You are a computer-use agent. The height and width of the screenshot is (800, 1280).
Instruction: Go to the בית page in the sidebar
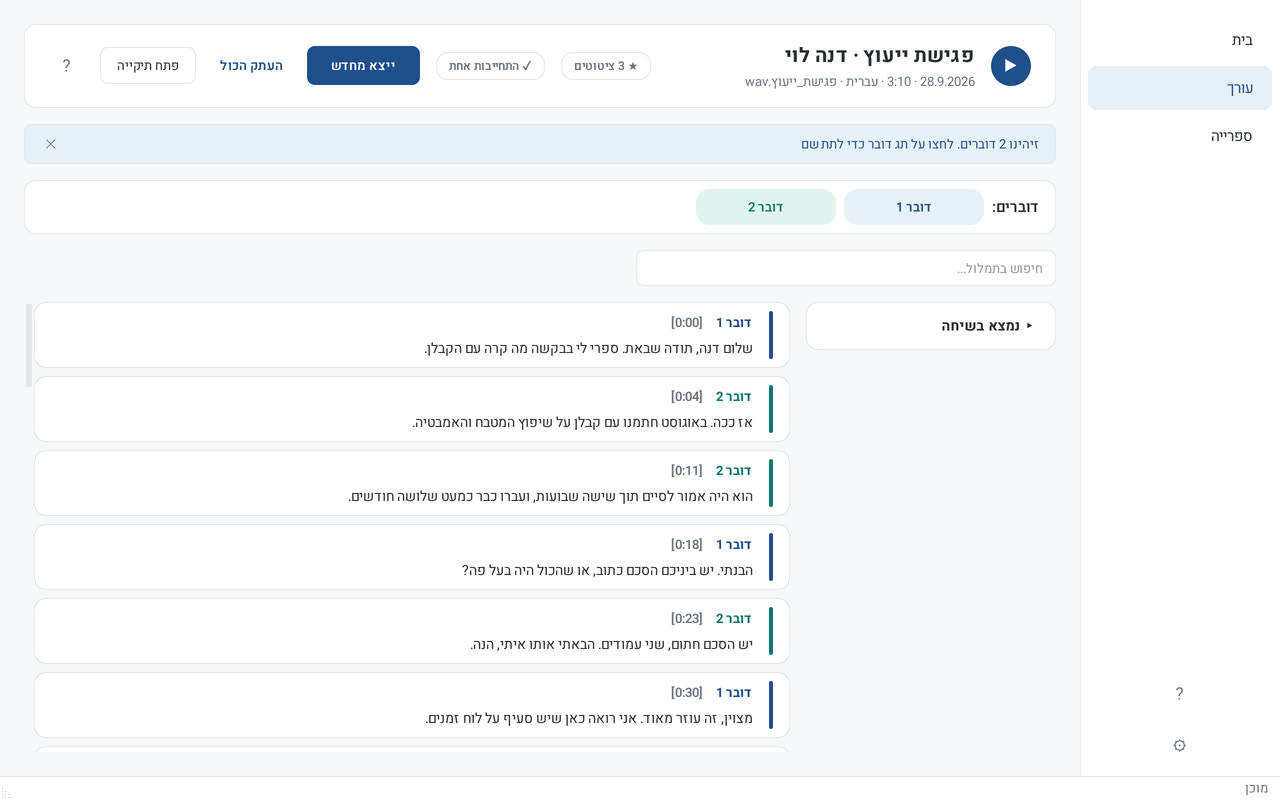pos(1180,40)
